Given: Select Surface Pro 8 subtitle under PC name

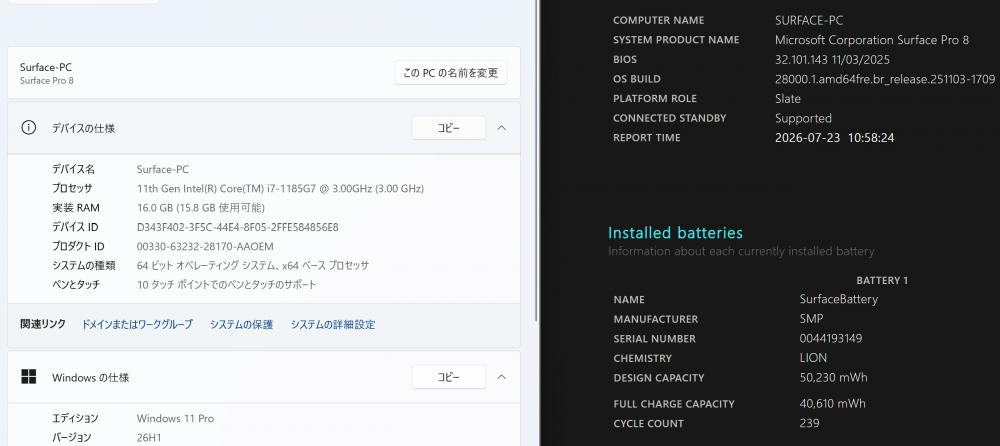Looking at the screenshot, I should [47, 80].
